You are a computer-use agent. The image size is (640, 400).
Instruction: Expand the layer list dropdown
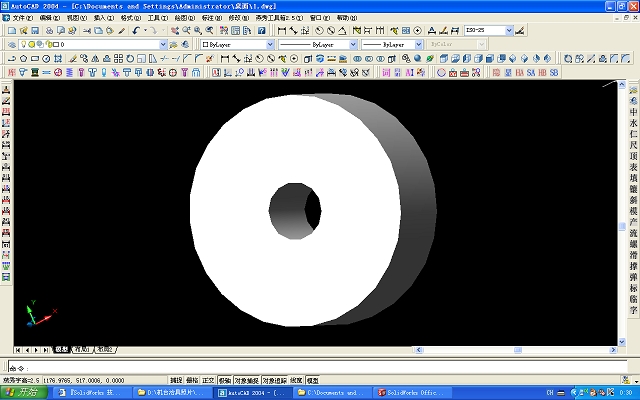coord(163,44)
